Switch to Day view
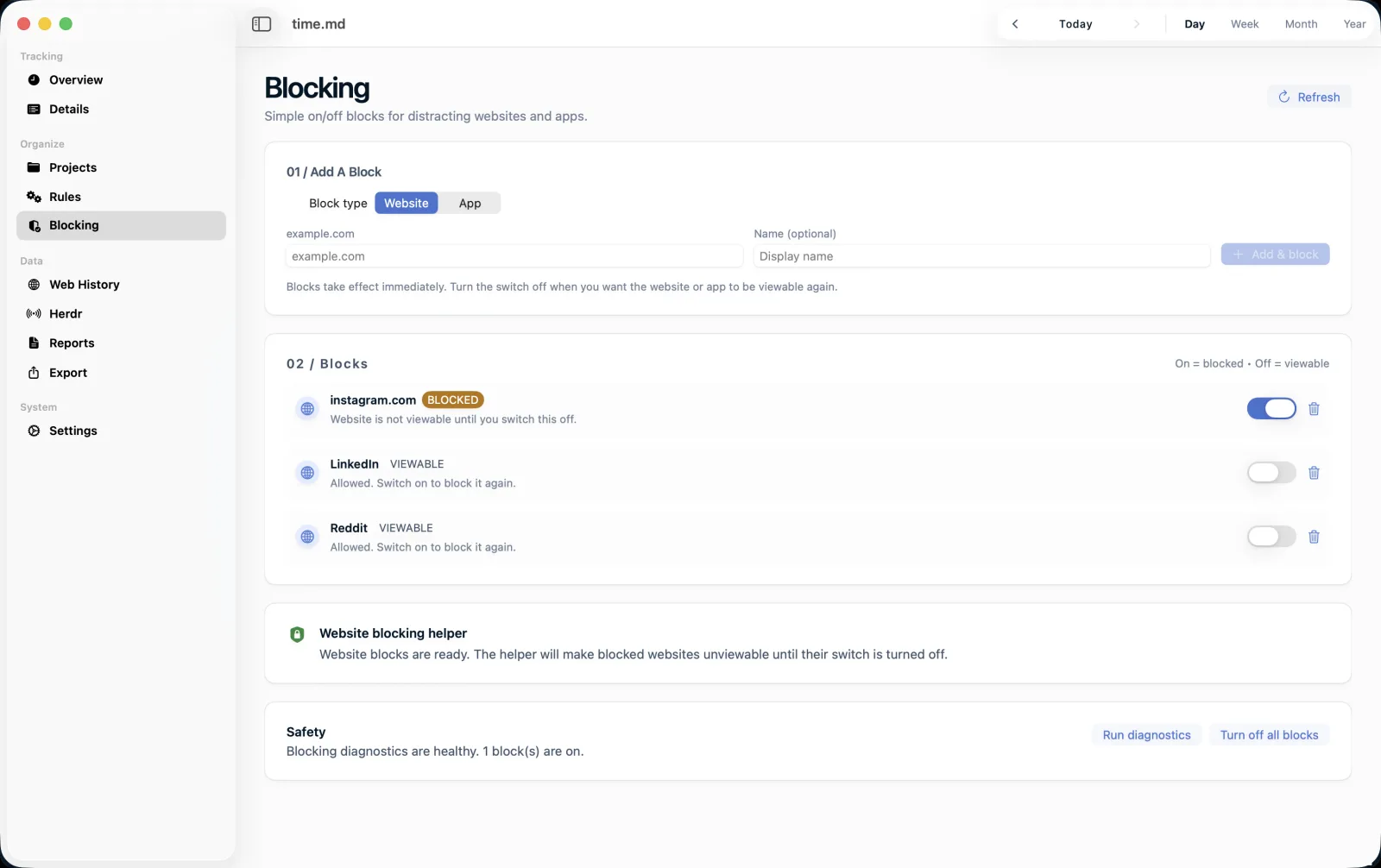This screenshot has height=868, width=1381. tap(1195, 24)
